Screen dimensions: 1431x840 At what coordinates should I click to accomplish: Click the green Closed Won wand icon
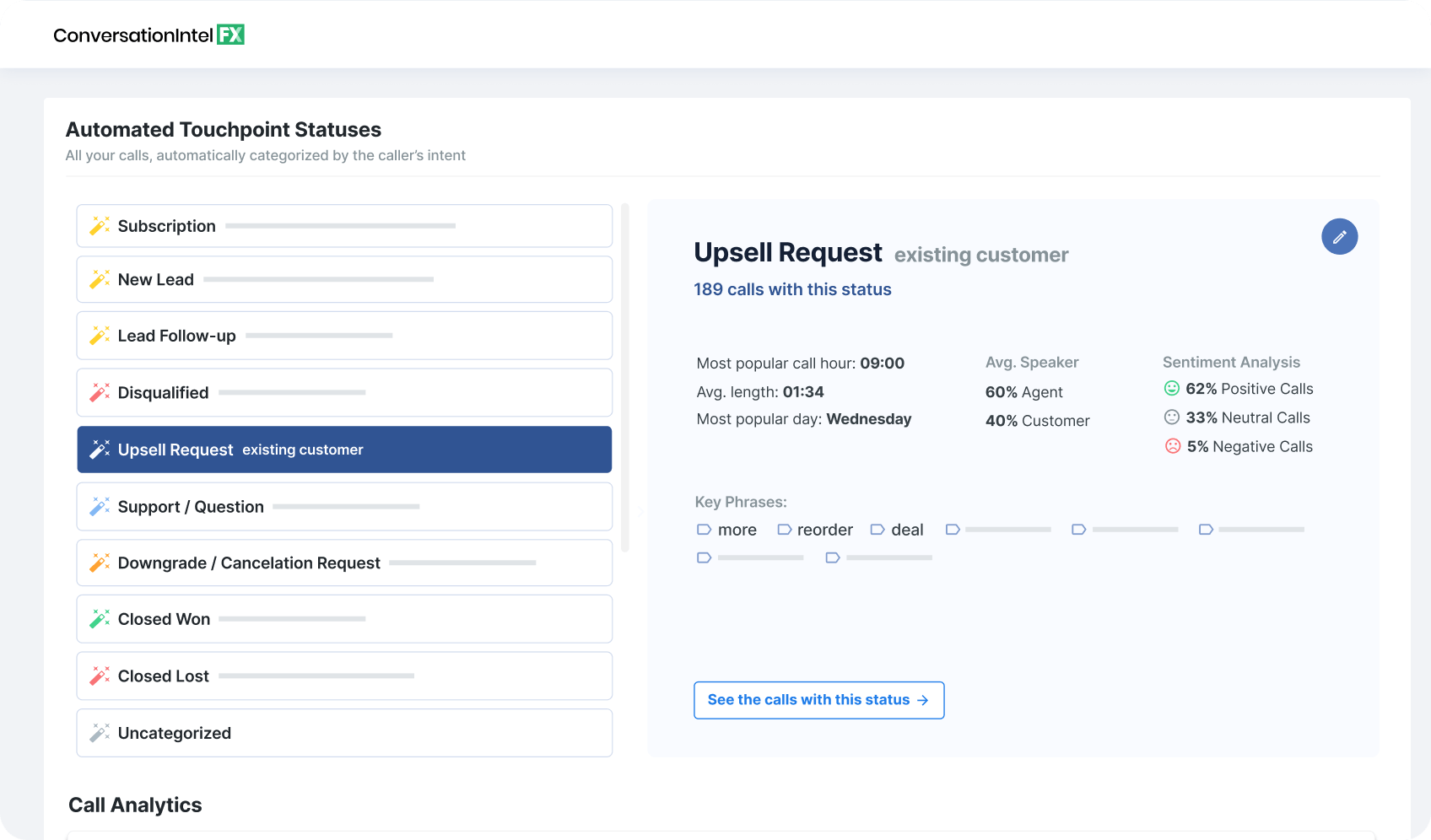[x=100, y=619]
